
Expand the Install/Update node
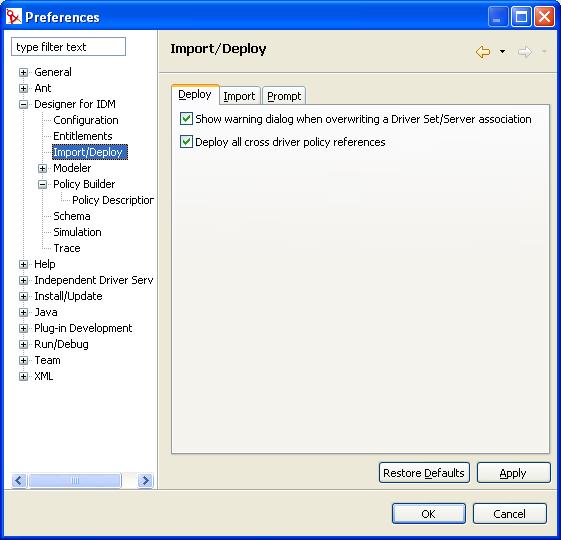[23, 296]
